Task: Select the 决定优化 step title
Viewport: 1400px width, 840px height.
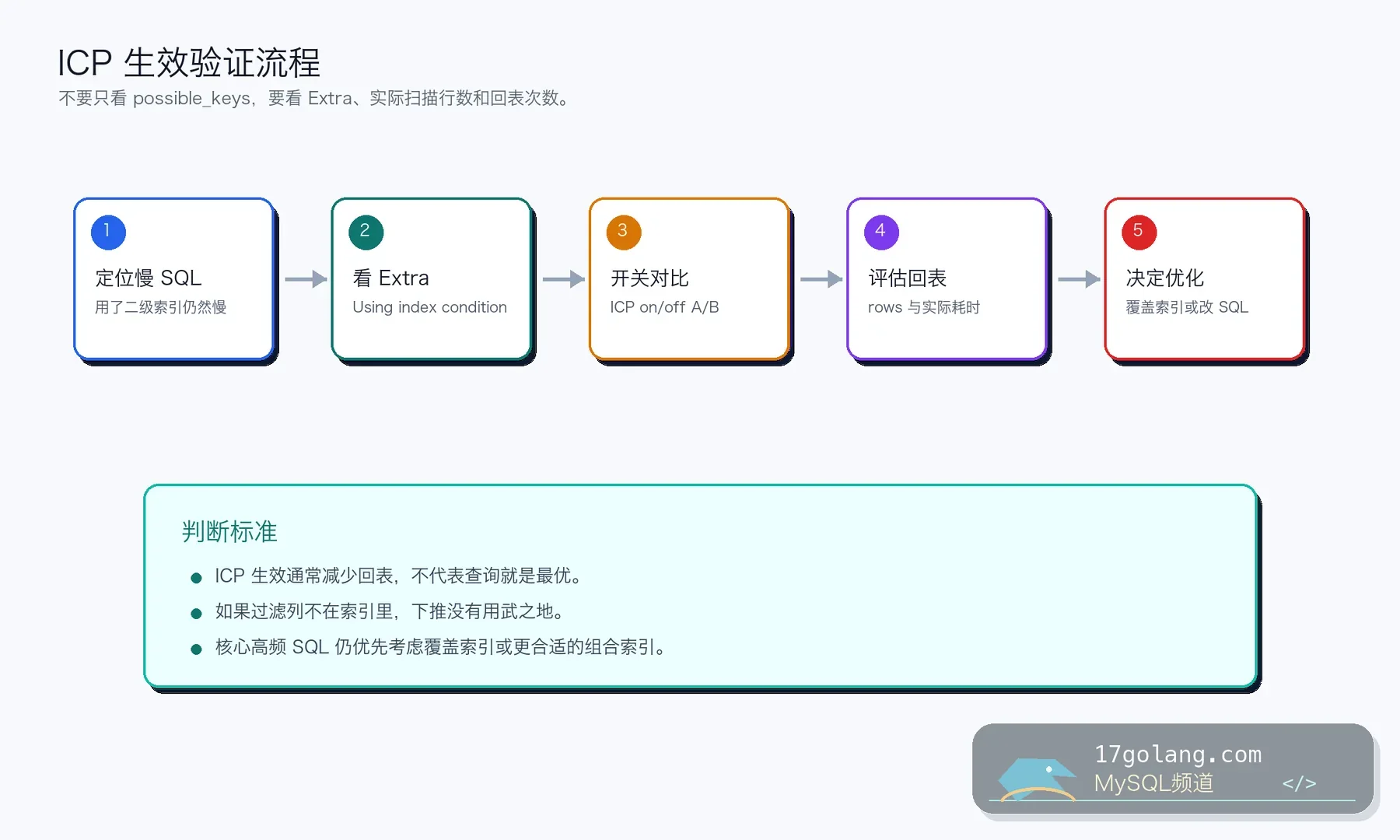Action: tap(1164, 278)
